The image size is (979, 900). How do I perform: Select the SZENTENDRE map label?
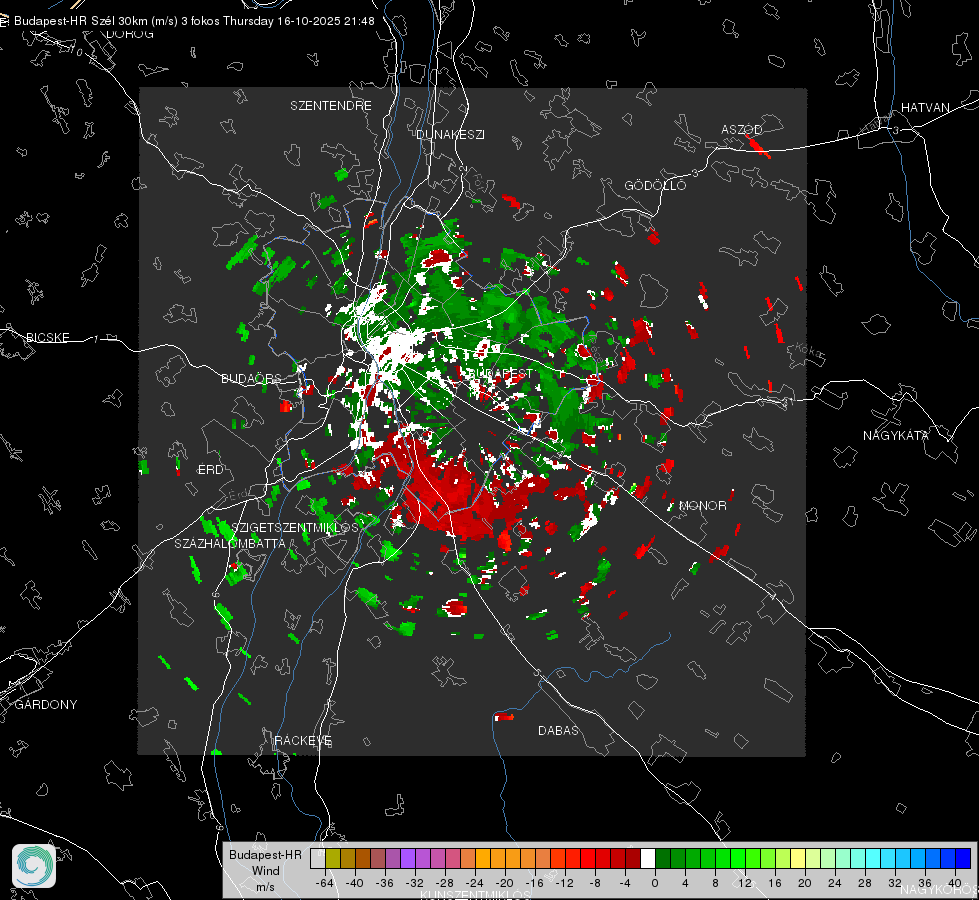tap(331, 106)
